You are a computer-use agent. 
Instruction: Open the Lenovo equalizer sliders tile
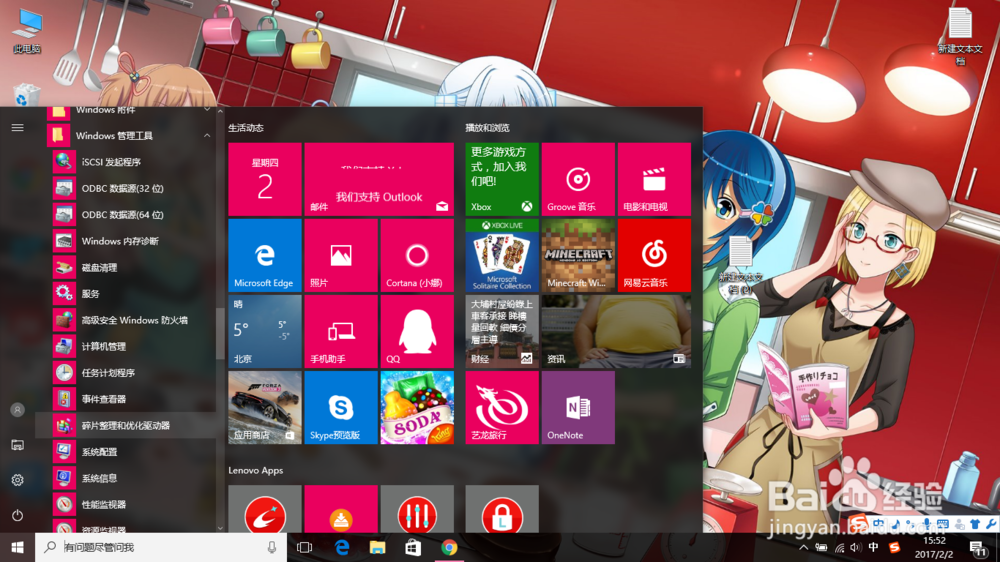pyautogui.click(x=417, y=509)
